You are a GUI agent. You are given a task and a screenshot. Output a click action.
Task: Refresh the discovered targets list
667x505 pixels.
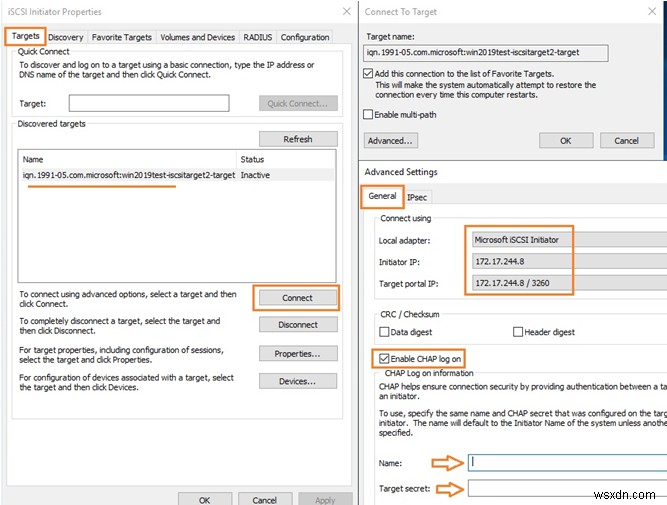click(x=298, y=139)
